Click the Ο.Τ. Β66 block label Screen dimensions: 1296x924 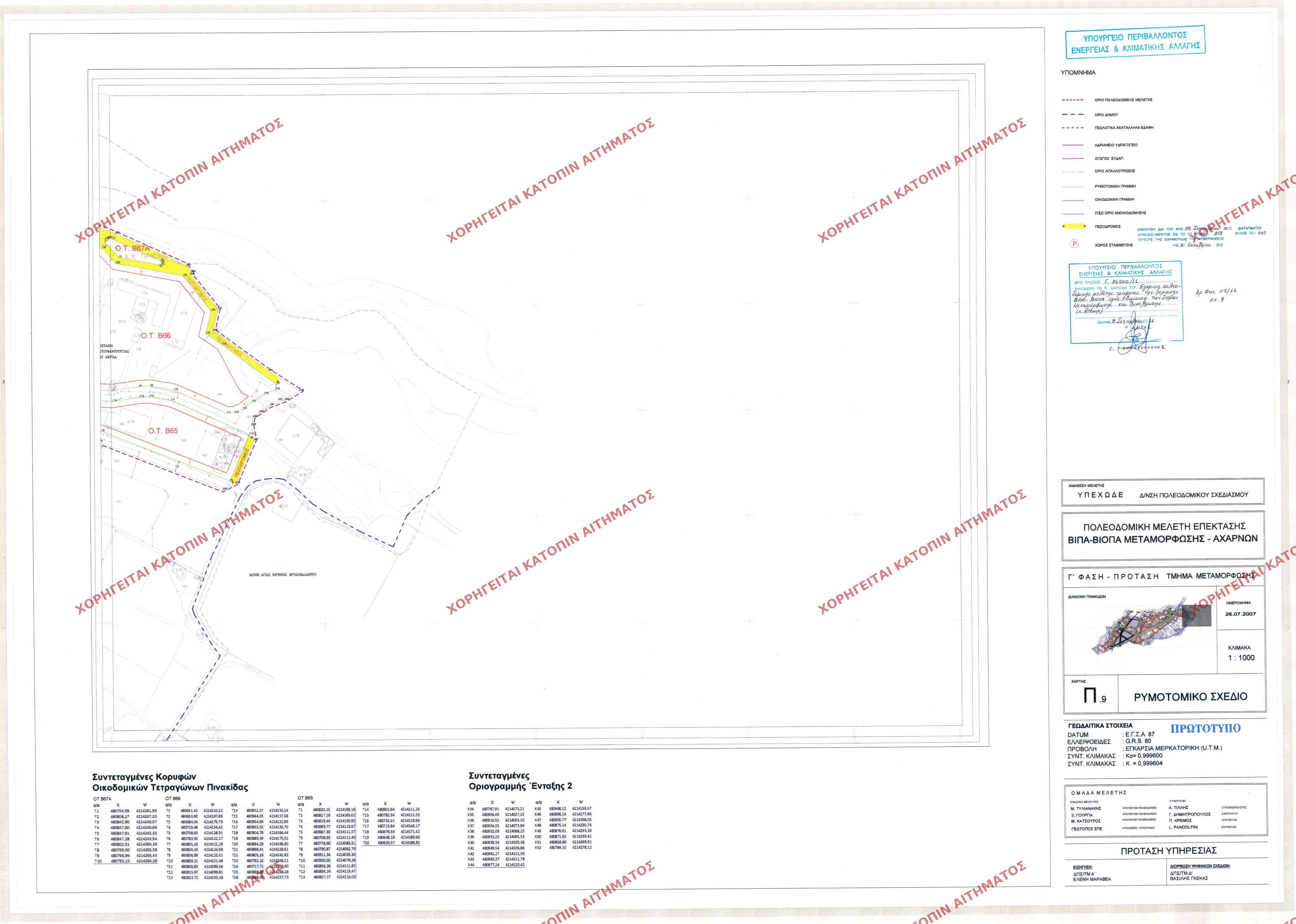coord(156,336)
